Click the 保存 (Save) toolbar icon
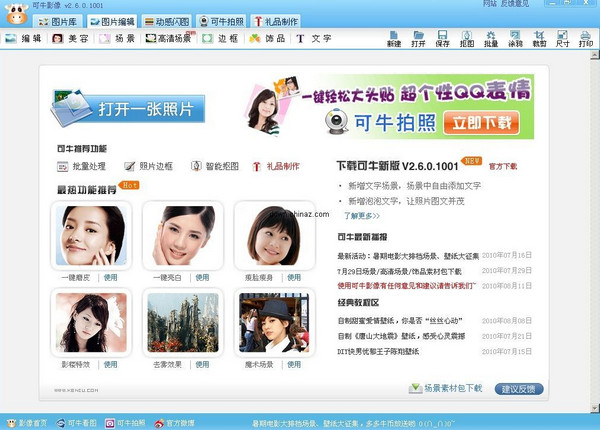Screen dimensions: 600x430 (442, 39)
